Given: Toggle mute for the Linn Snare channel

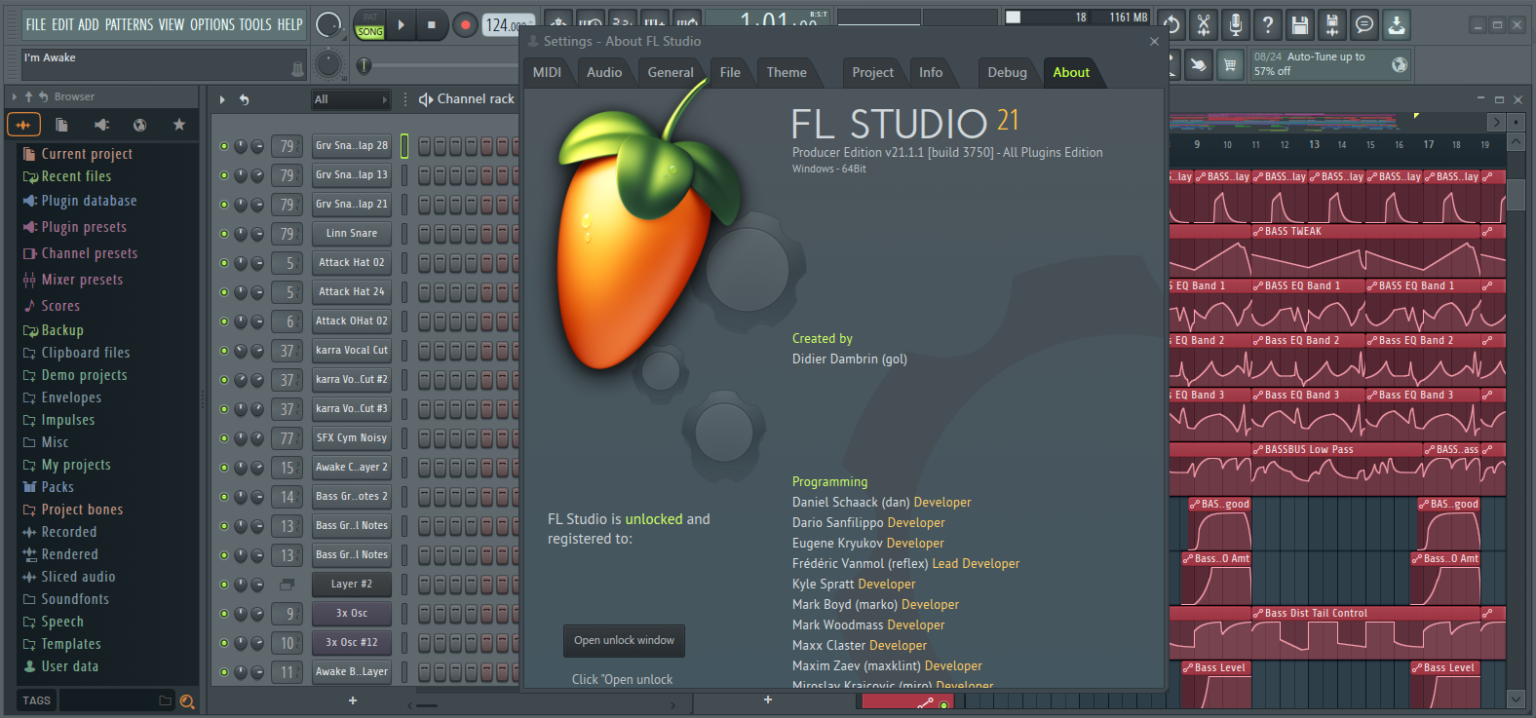Looking at the screenshot, I should click(222, 233).
